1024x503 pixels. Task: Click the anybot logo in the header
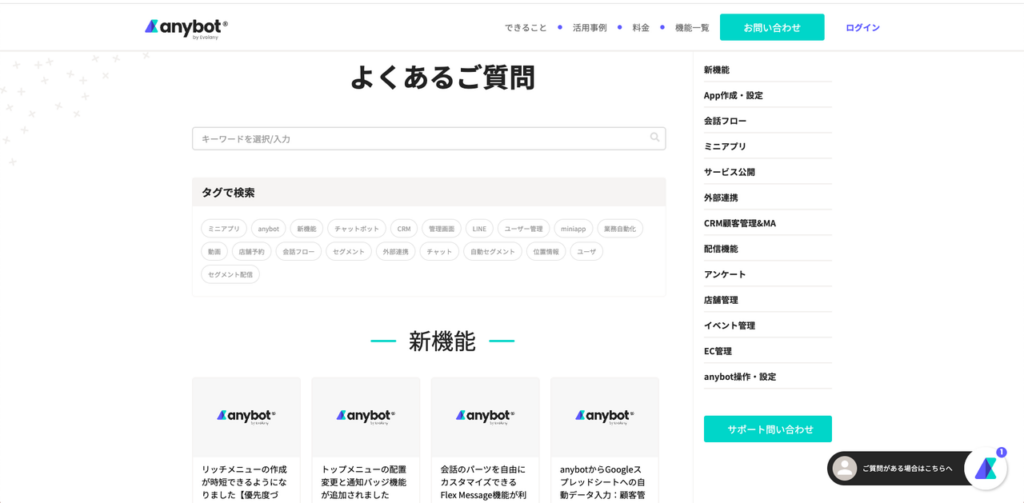click(x=186, y=28)
